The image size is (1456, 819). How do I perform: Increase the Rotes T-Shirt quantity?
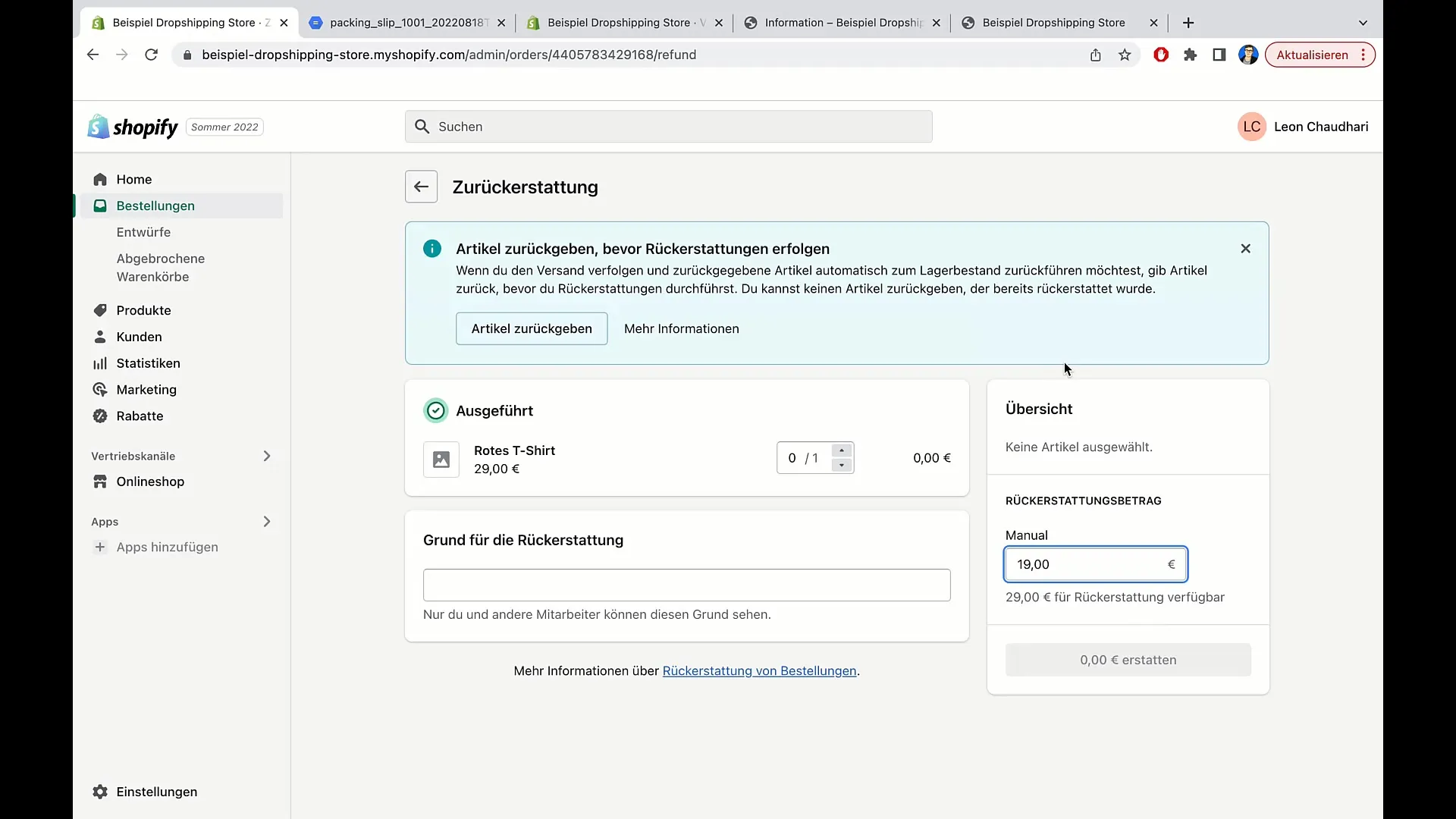click(842, 450)
